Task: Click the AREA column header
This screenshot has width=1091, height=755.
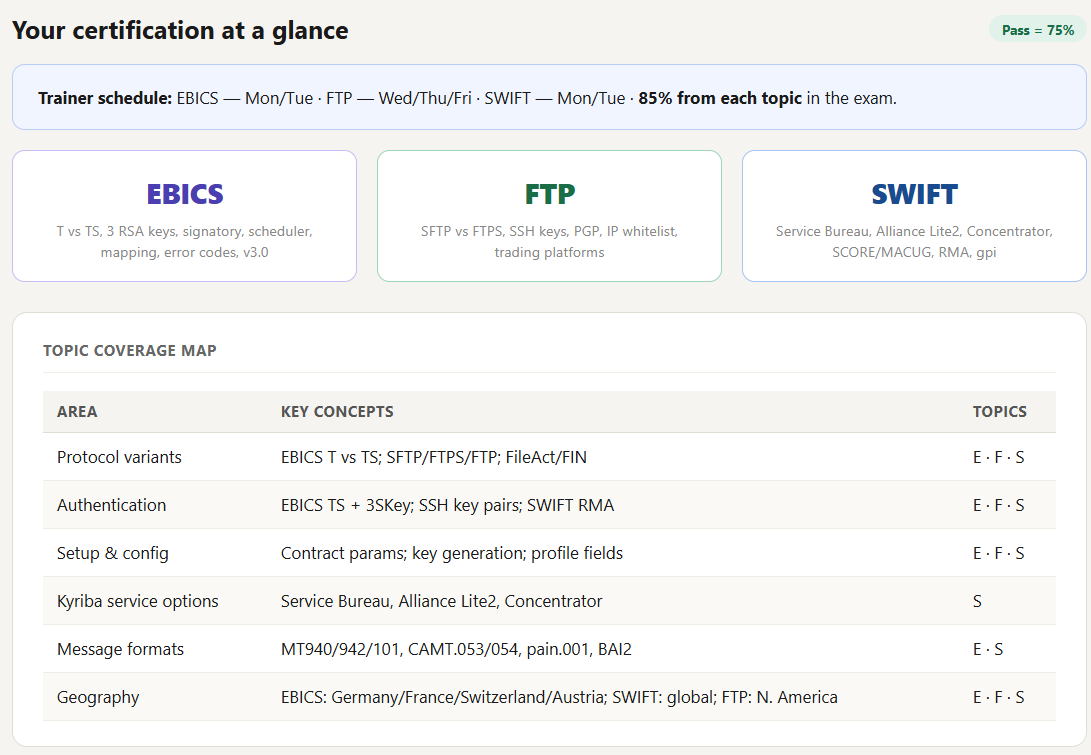Action: tap(77, 412)
